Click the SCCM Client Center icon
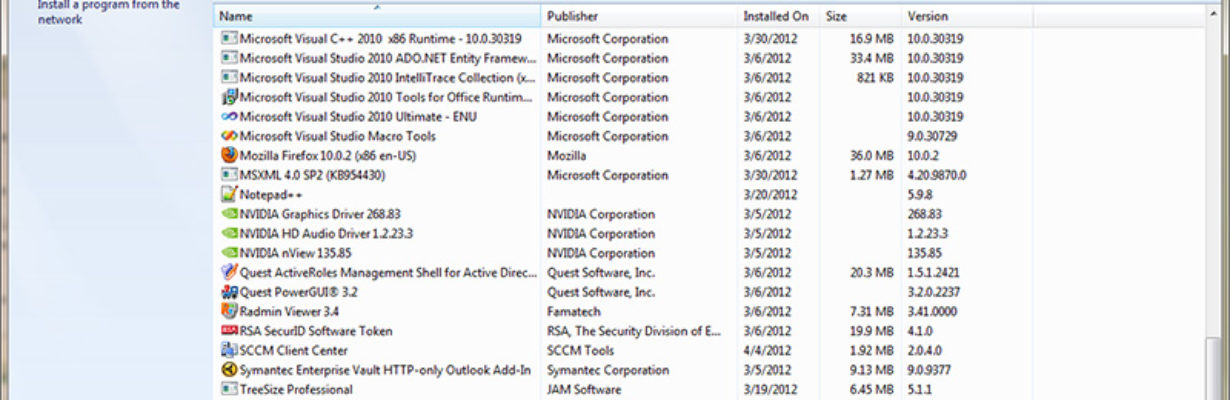 (x=229, y=351)
